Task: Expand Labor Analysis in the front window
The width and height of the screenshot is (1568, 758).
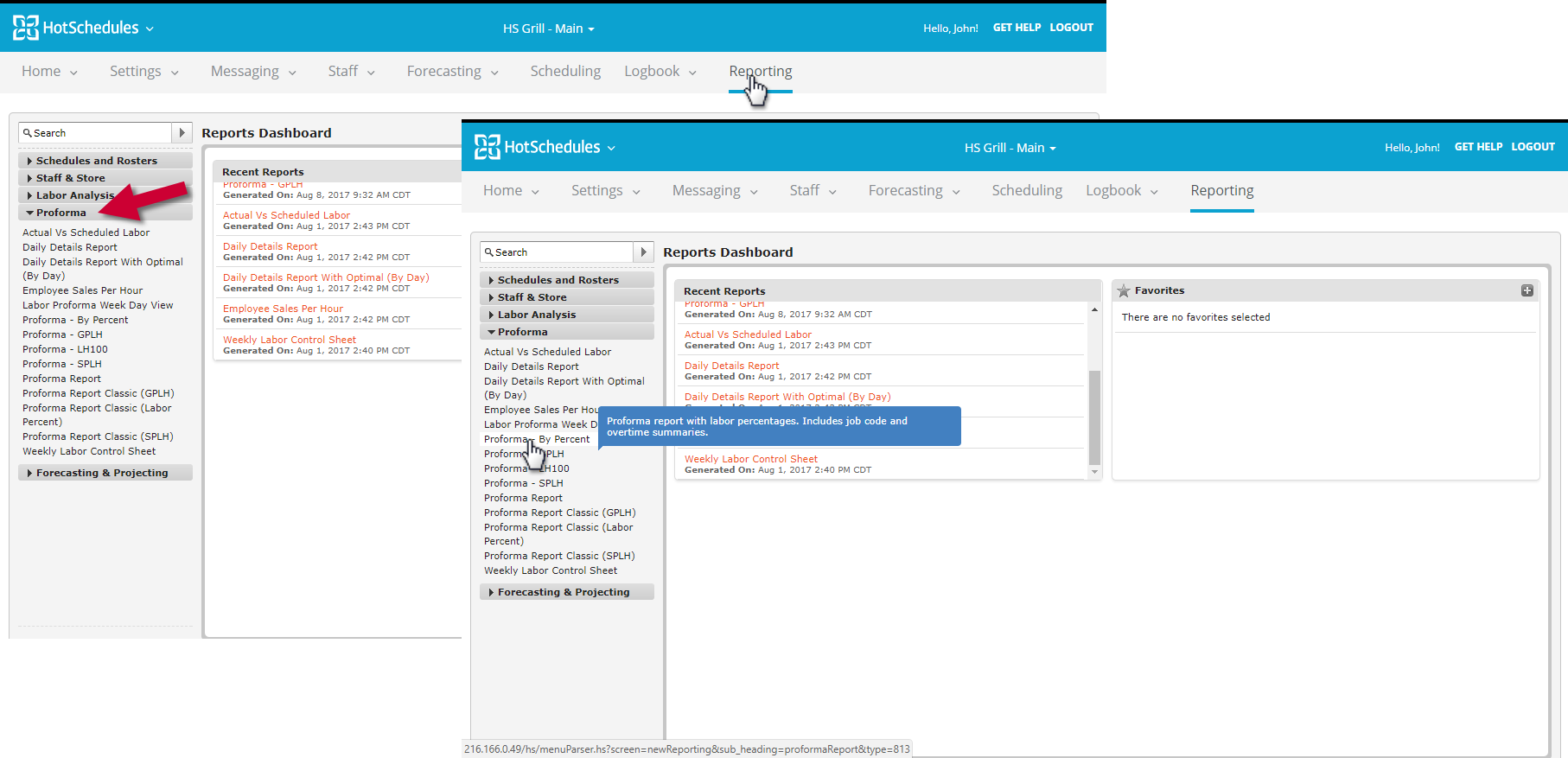Action: click(x=567, y=315)
